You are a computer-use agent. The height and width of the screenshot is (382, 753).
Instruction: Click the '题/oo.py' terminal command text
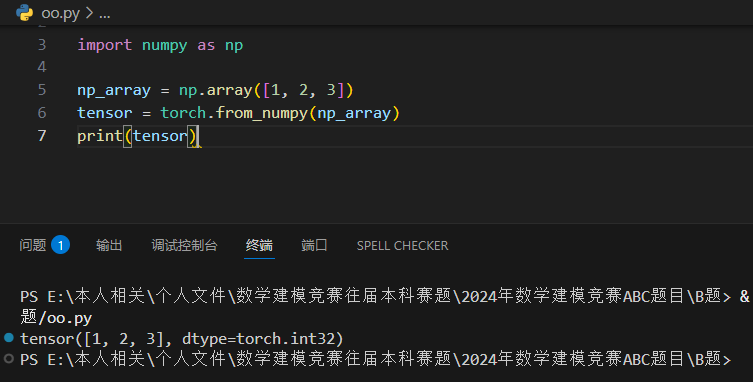click(x=56, y=318)
